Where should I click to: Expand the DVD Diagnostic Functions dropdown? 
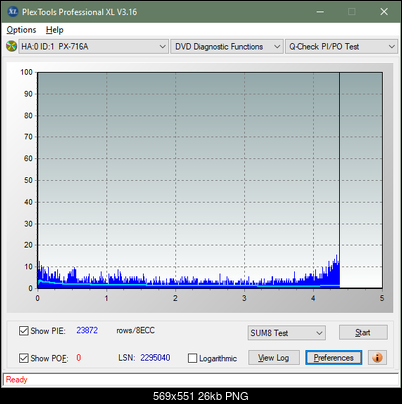coord(227,47)
